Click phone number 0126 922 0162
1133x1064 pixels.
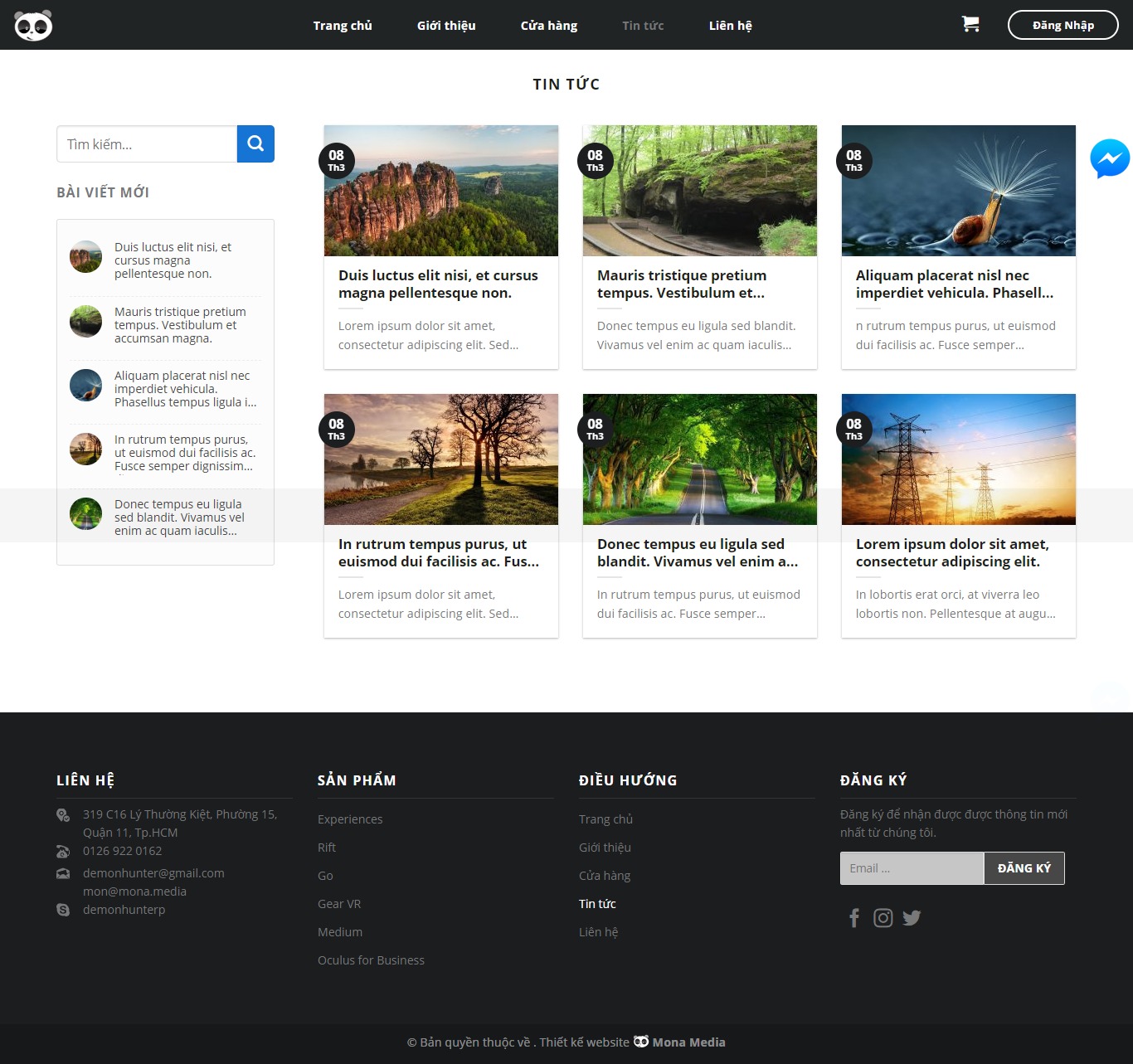click(122, 851)
